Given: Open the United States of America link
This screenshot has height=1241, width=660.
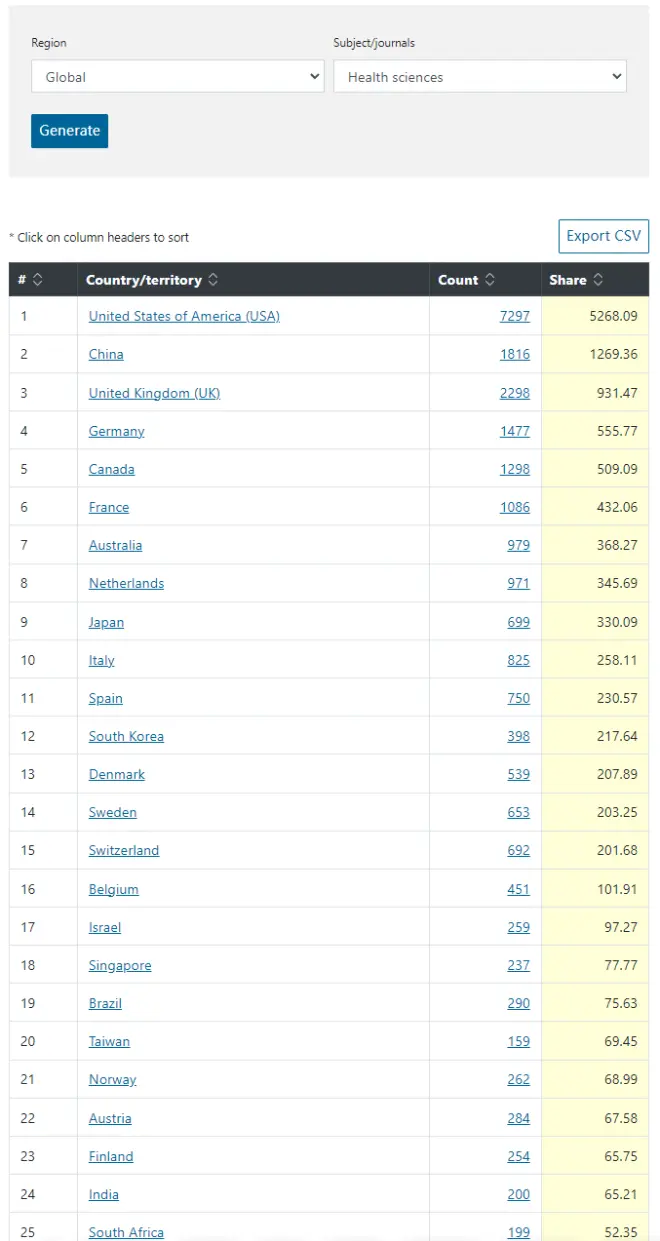Looking at the screenshot, I should pyautogui.click(x=184, y=316).
